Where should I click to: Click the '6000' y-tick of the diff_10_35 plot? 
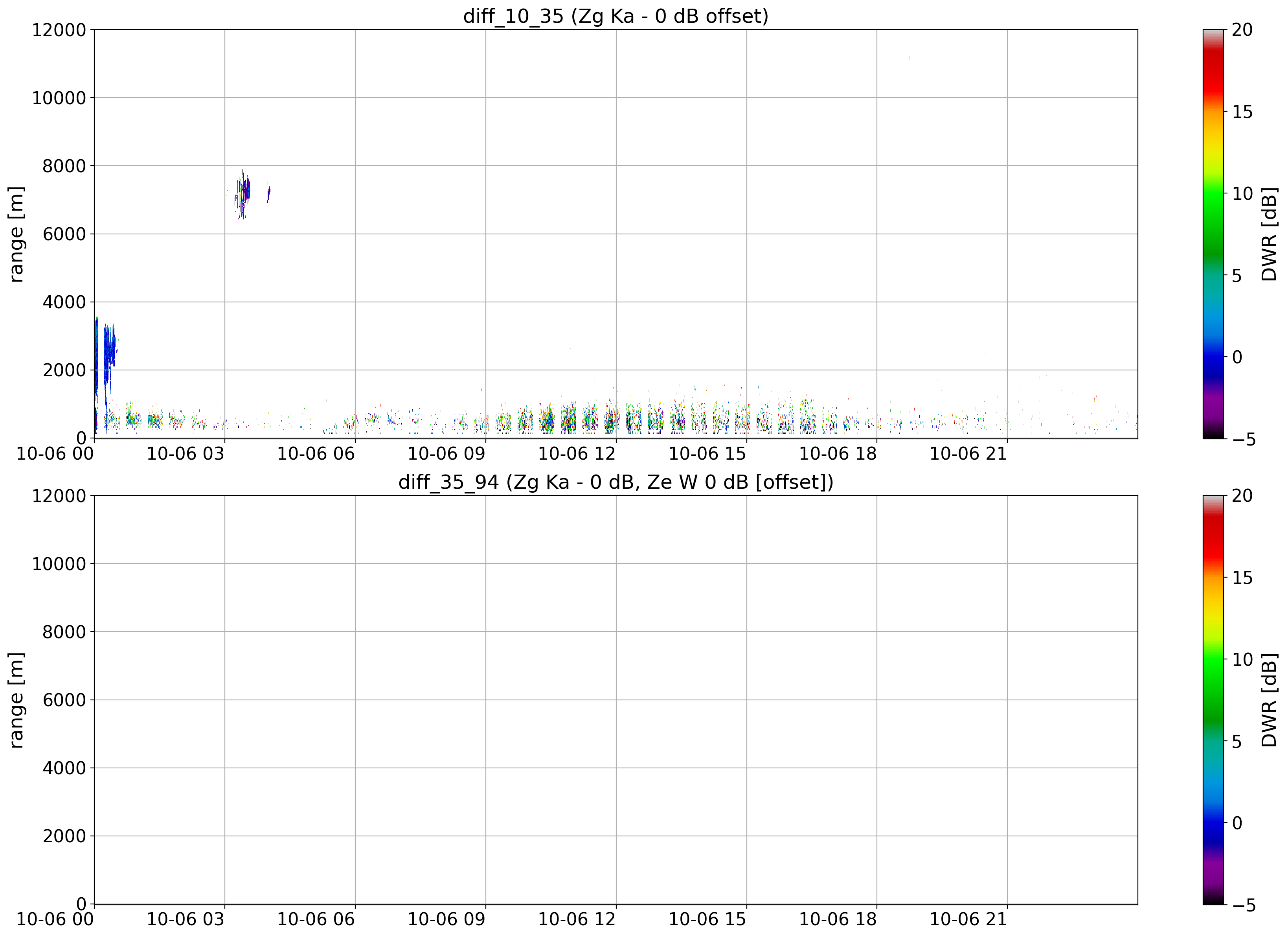[x=64, y=234]
